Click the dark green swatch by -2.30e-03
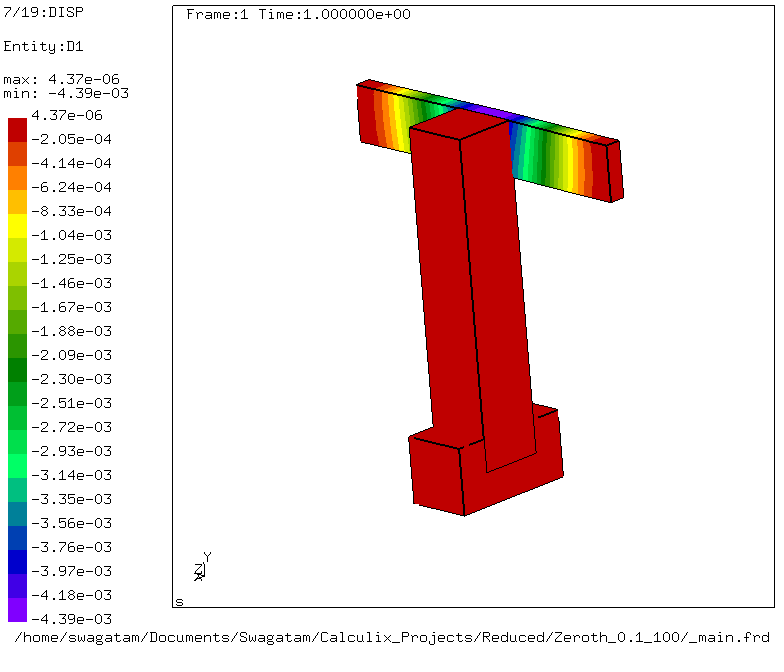This screenshot has height=672, width=784. [x=18, y=370]
